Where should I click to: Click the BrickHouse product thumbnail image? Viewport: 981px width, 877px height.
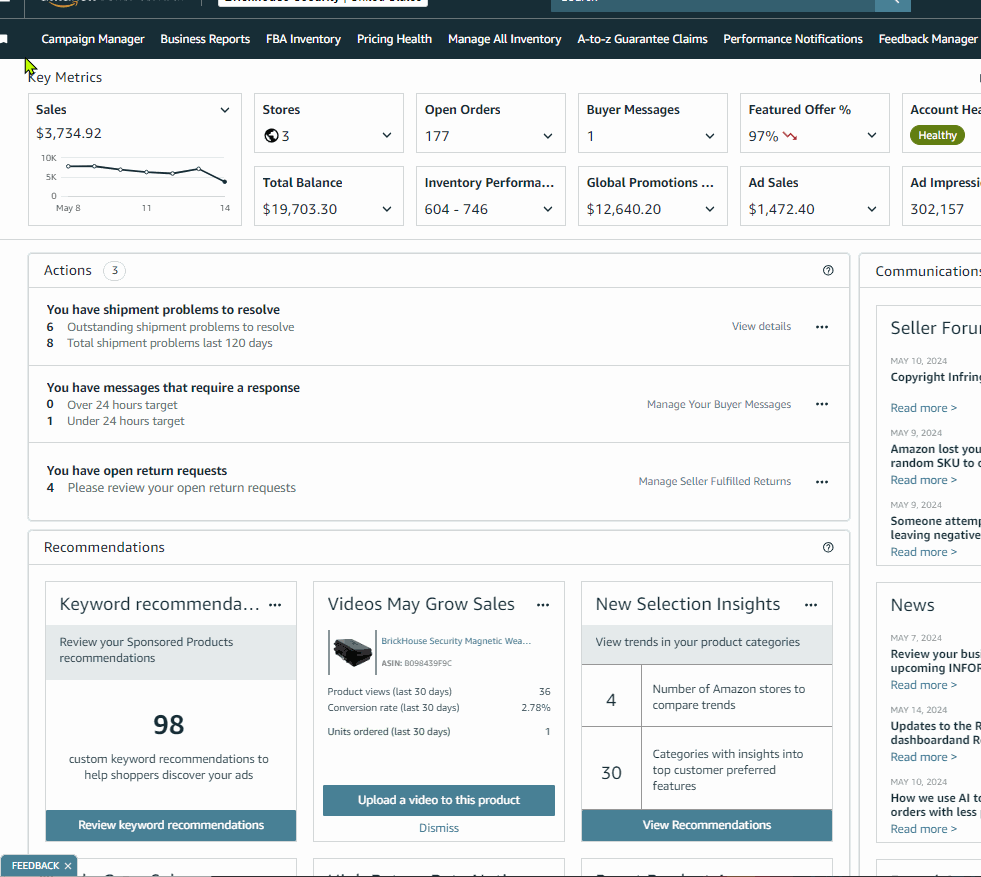(352, 652)
